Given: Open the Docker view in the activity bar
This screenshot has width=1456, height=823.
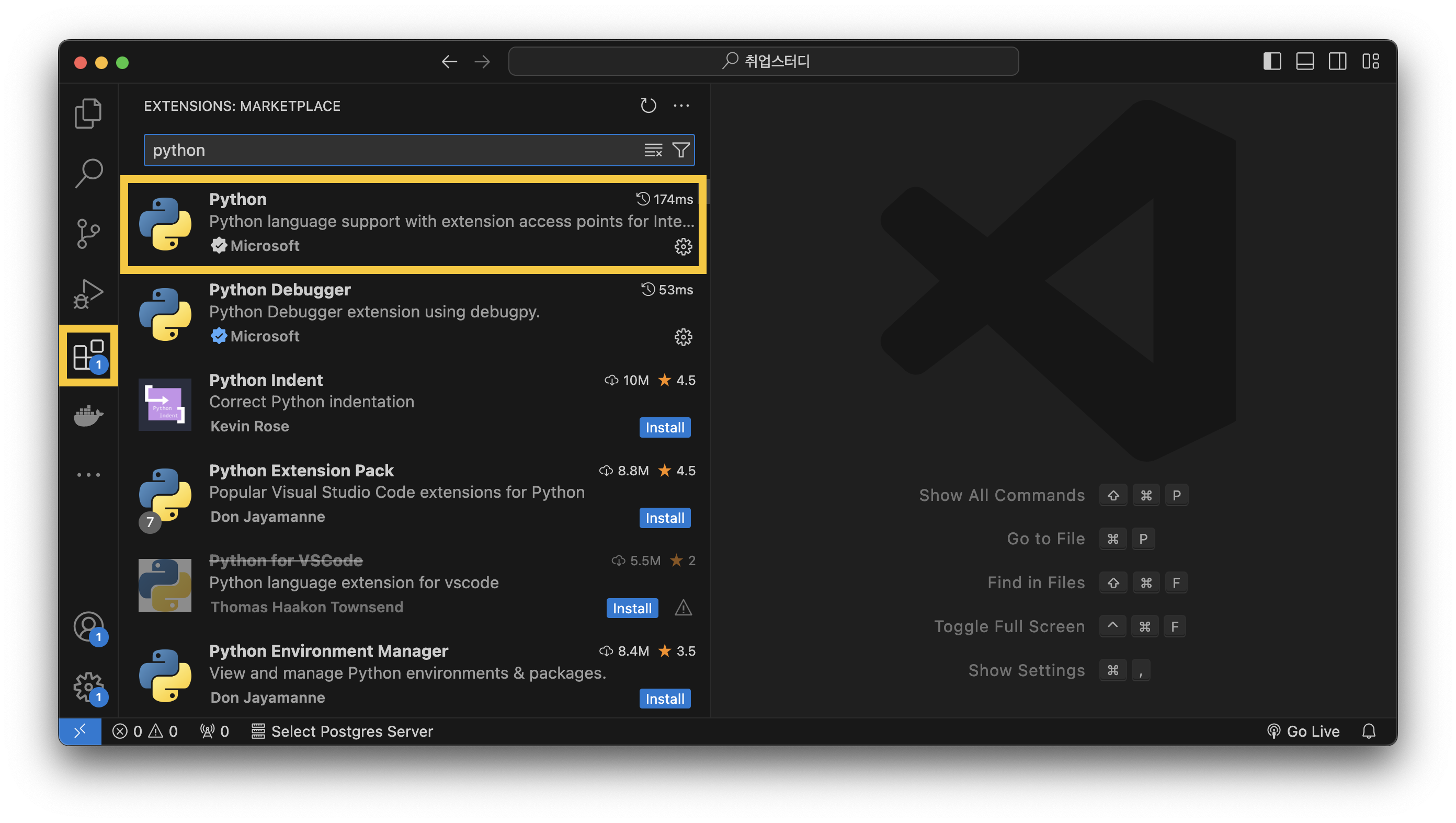Looking at the screenshot, I should pos(88,416).
